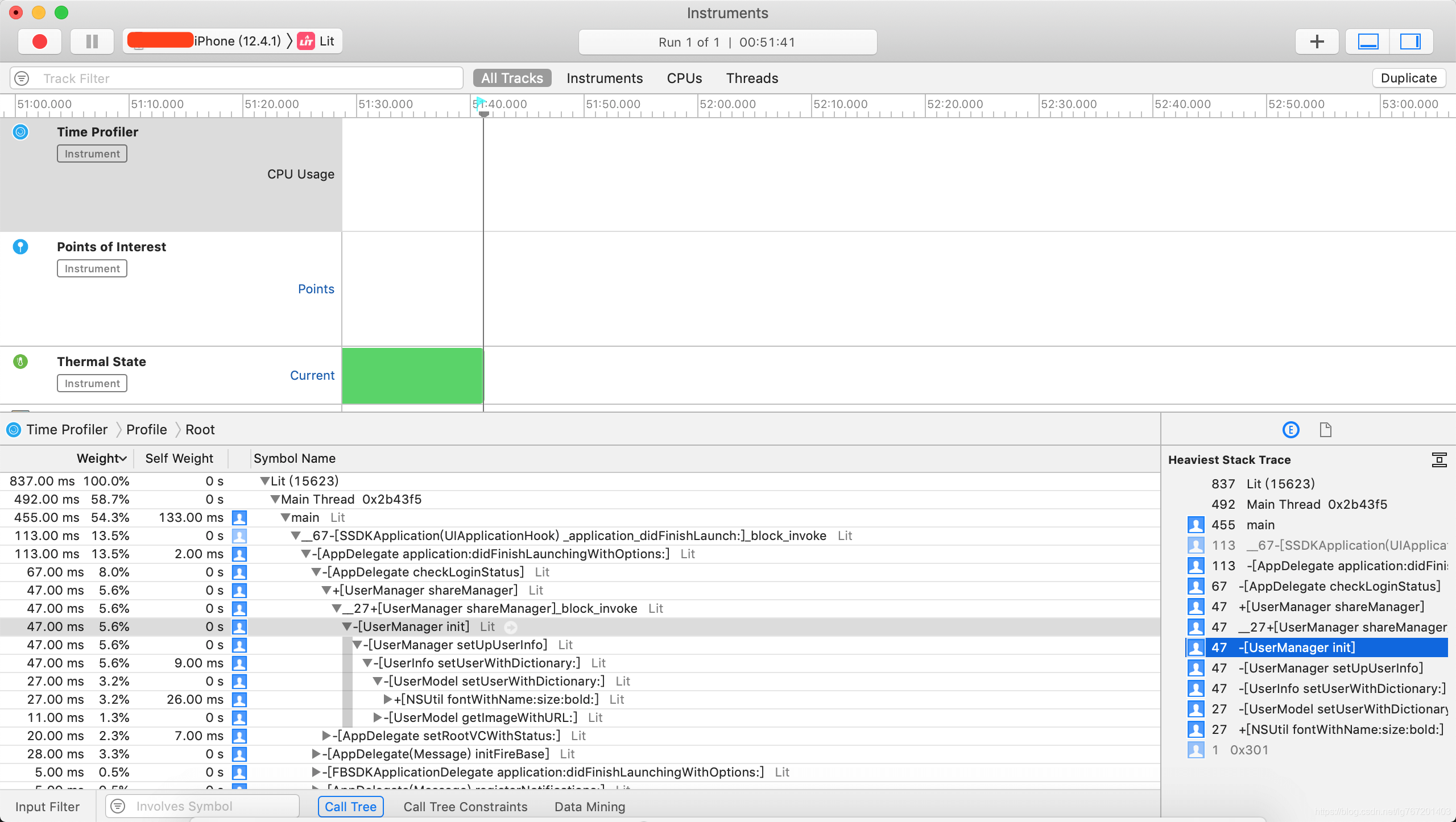
Task: Switch to the CPUs tab
Action: 684,78
